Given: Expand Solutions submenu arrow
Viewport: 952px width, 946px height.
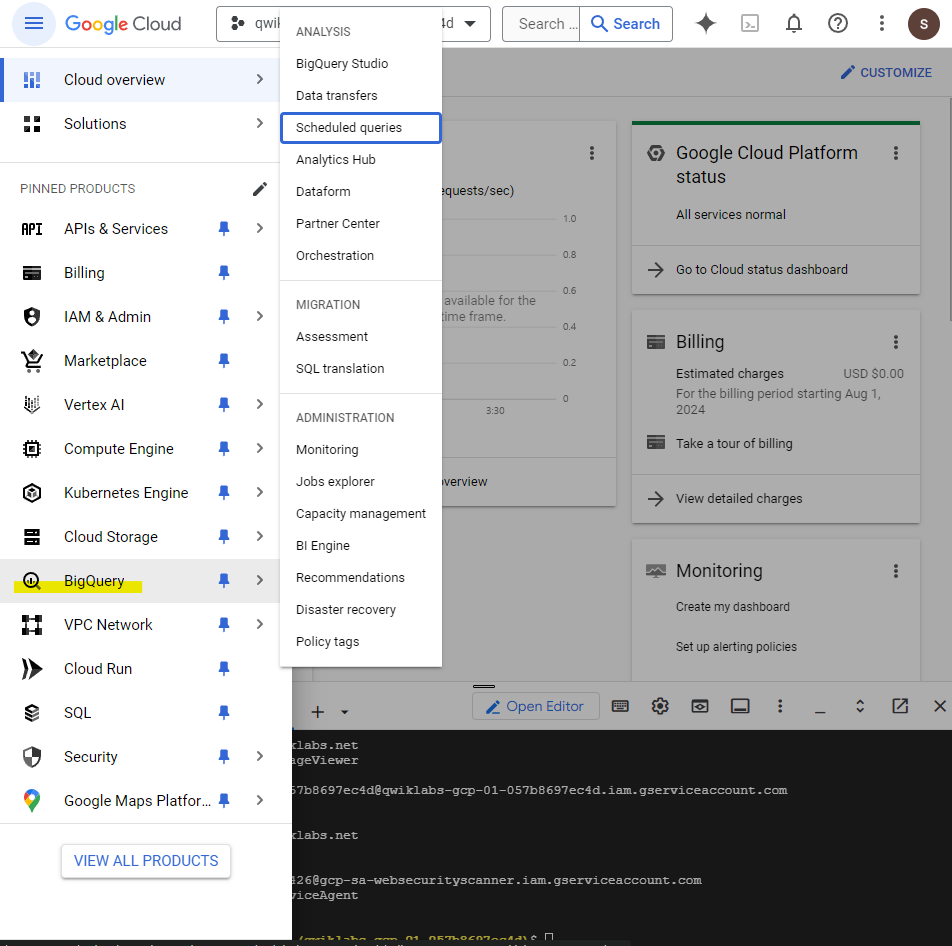Looking at the screenshot, I should tap(260, 123).
